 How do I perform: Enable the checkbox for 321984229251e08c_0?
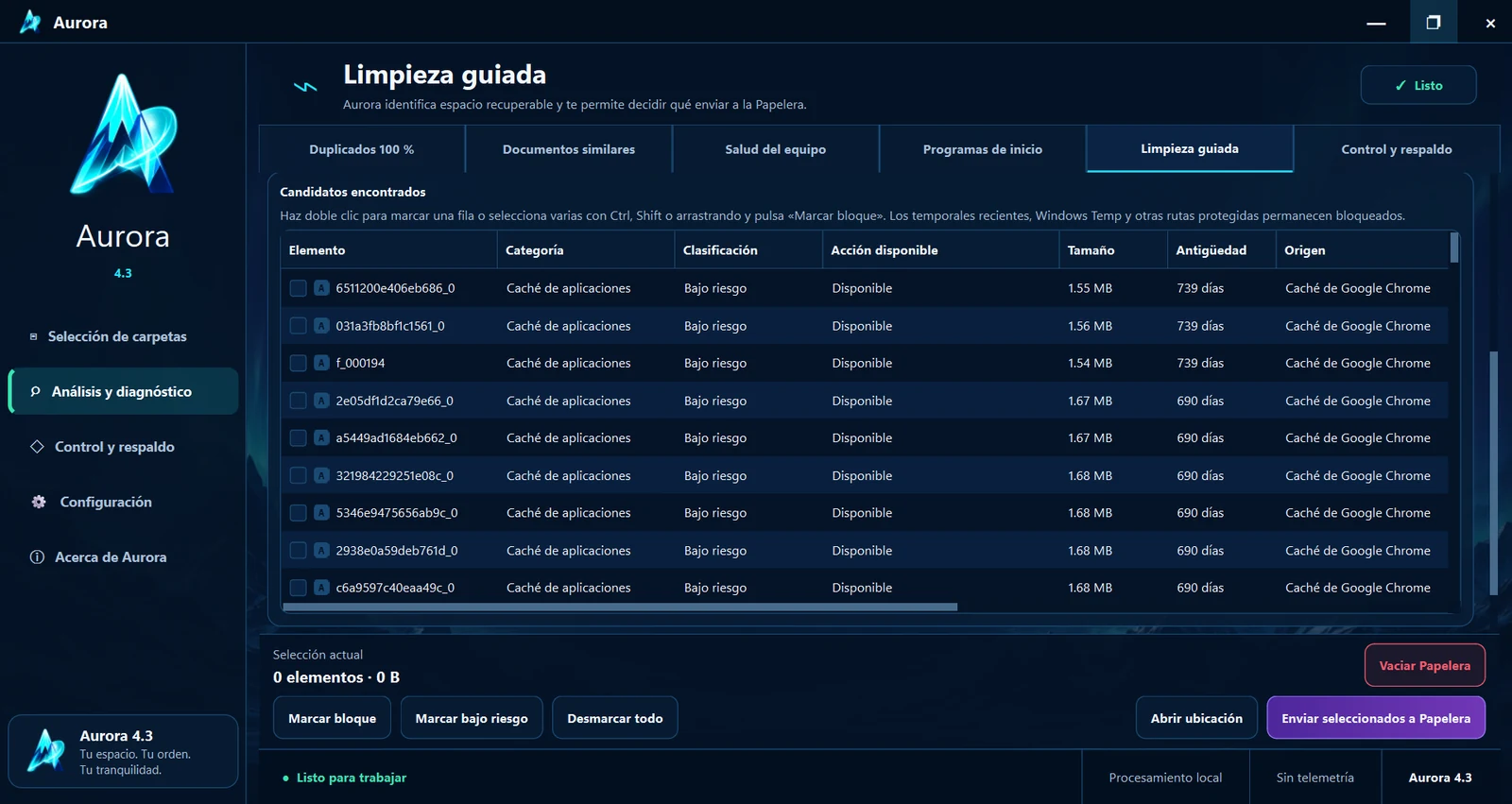pyautogui.click(x=298, y=475)
